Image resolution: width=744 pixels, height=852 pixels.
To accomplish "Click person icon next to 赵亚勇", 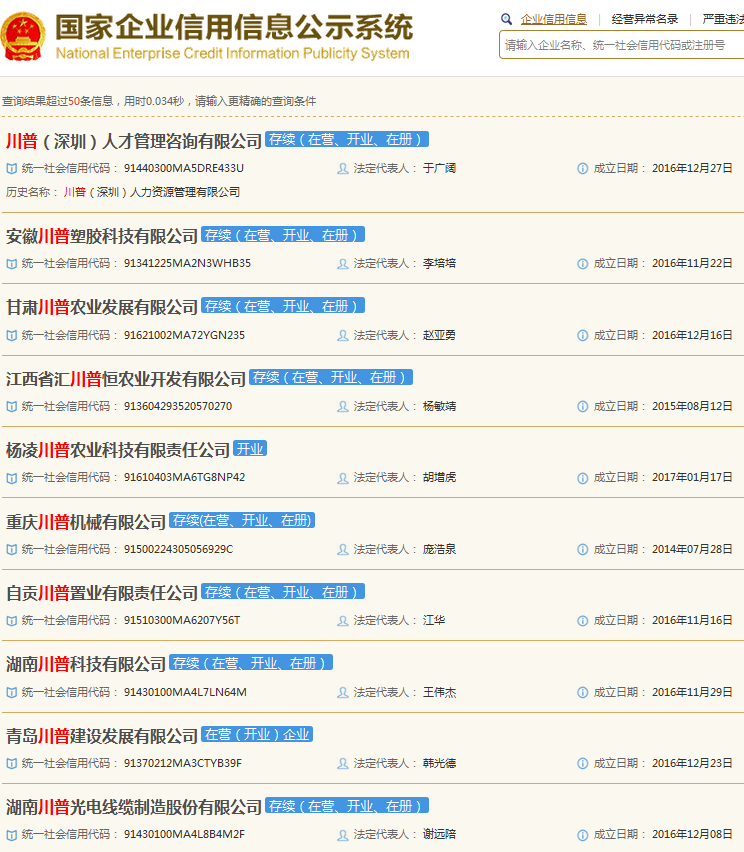I will (x=342, y=335).
